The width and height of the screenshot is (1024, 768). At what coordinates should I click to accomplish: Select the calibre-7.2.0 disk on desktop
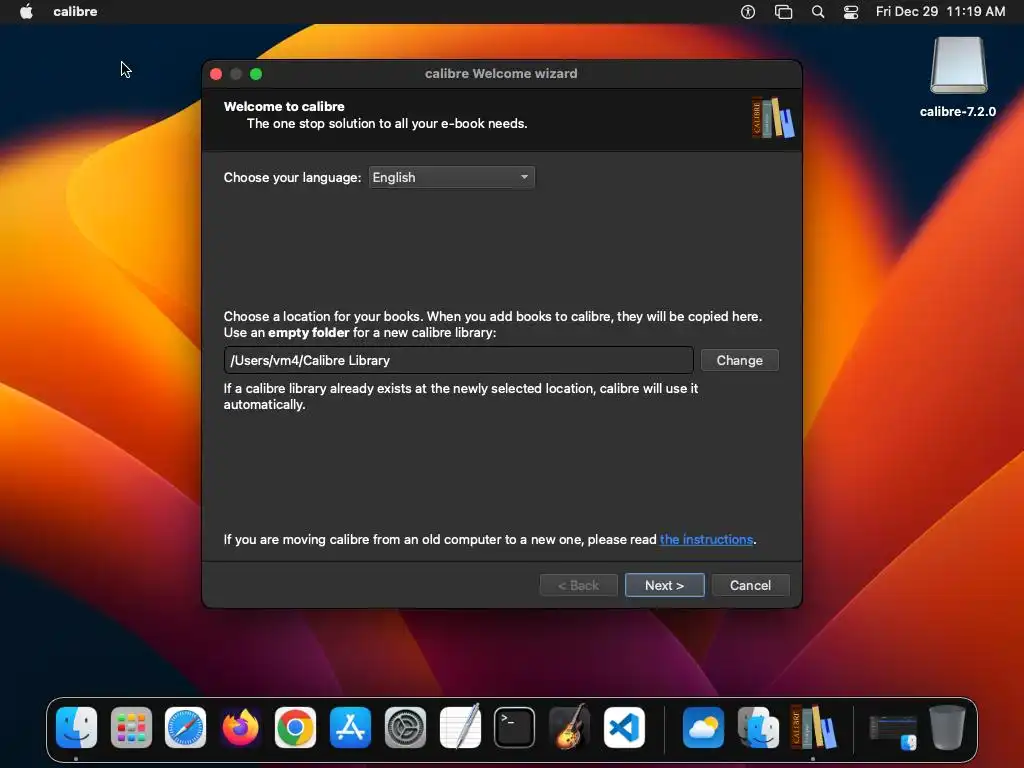958,77
